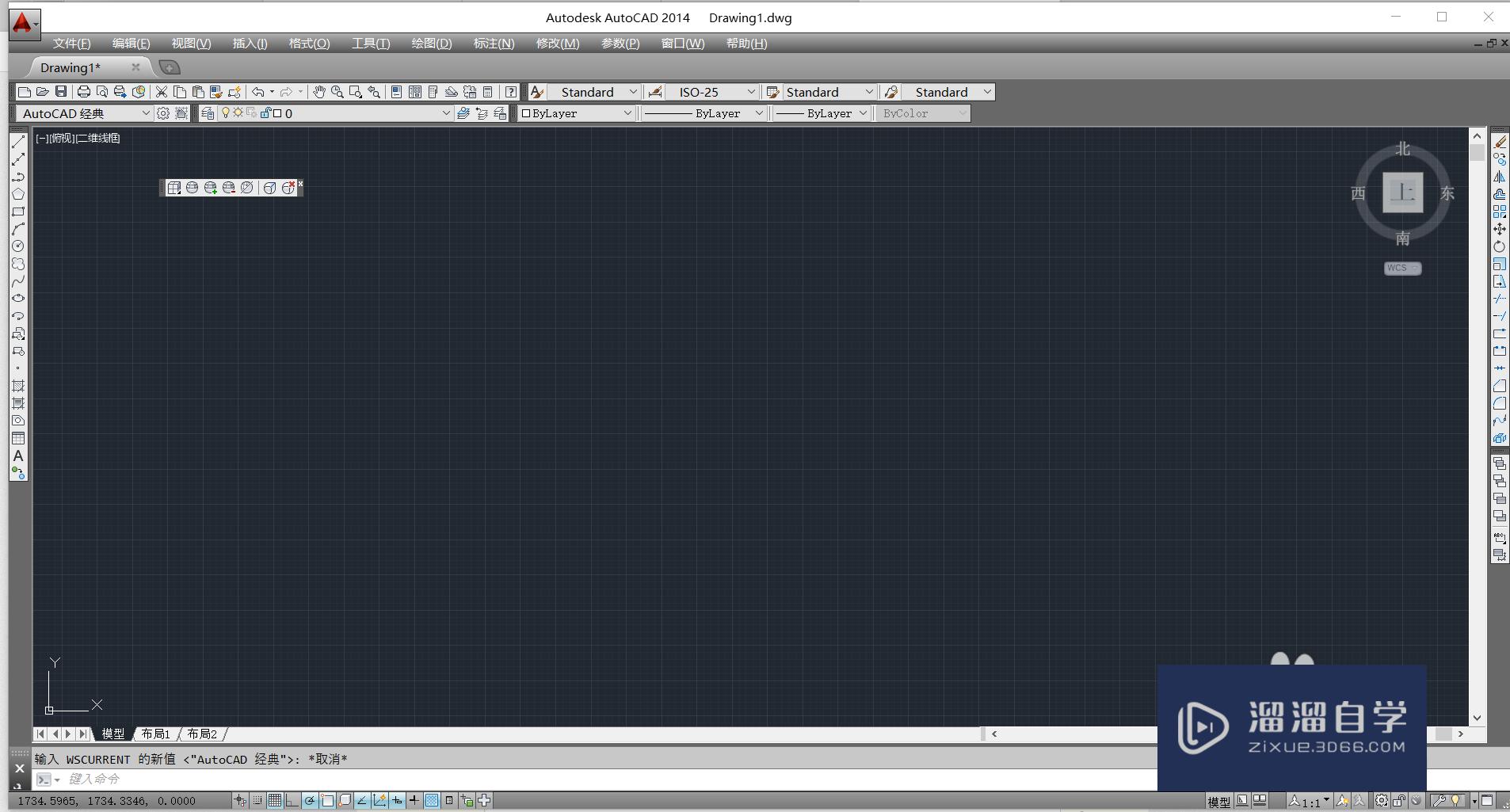Click the application menu red A logo
The image size is (1510, 812).
[x=24, y=23]
